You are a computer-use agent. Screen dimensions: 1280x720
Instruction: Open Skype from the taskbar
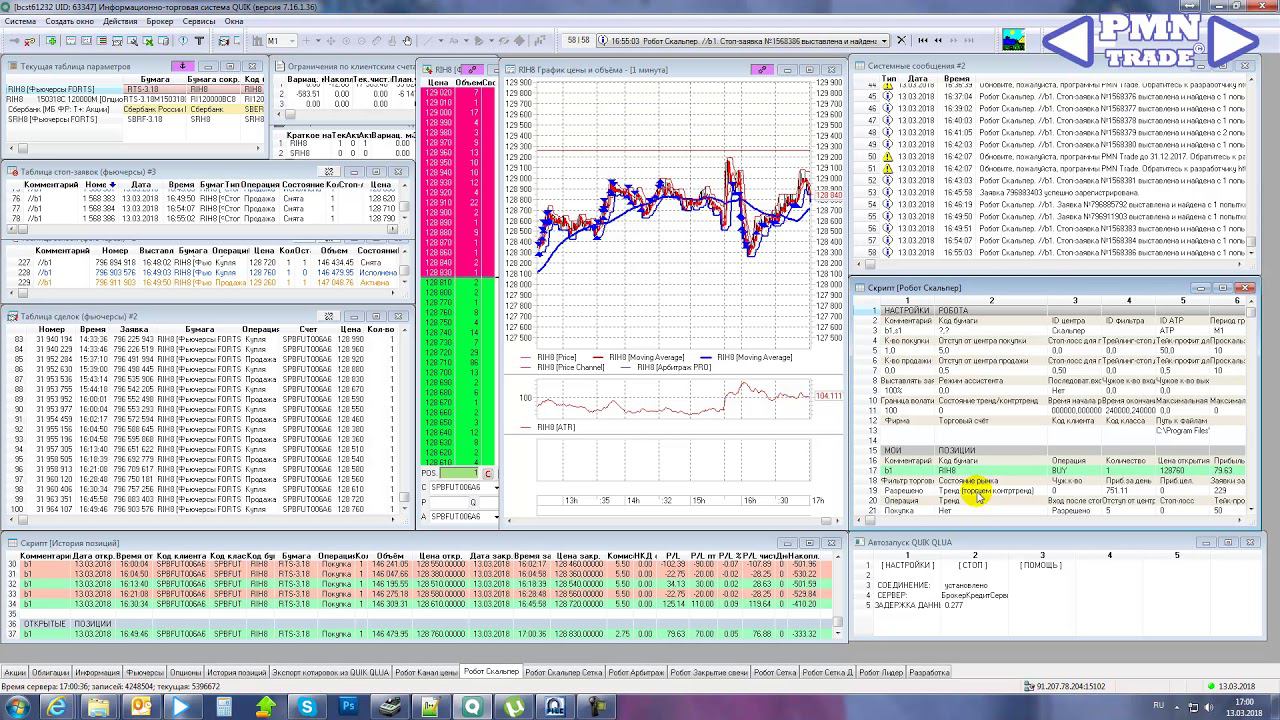pos(306,707)
